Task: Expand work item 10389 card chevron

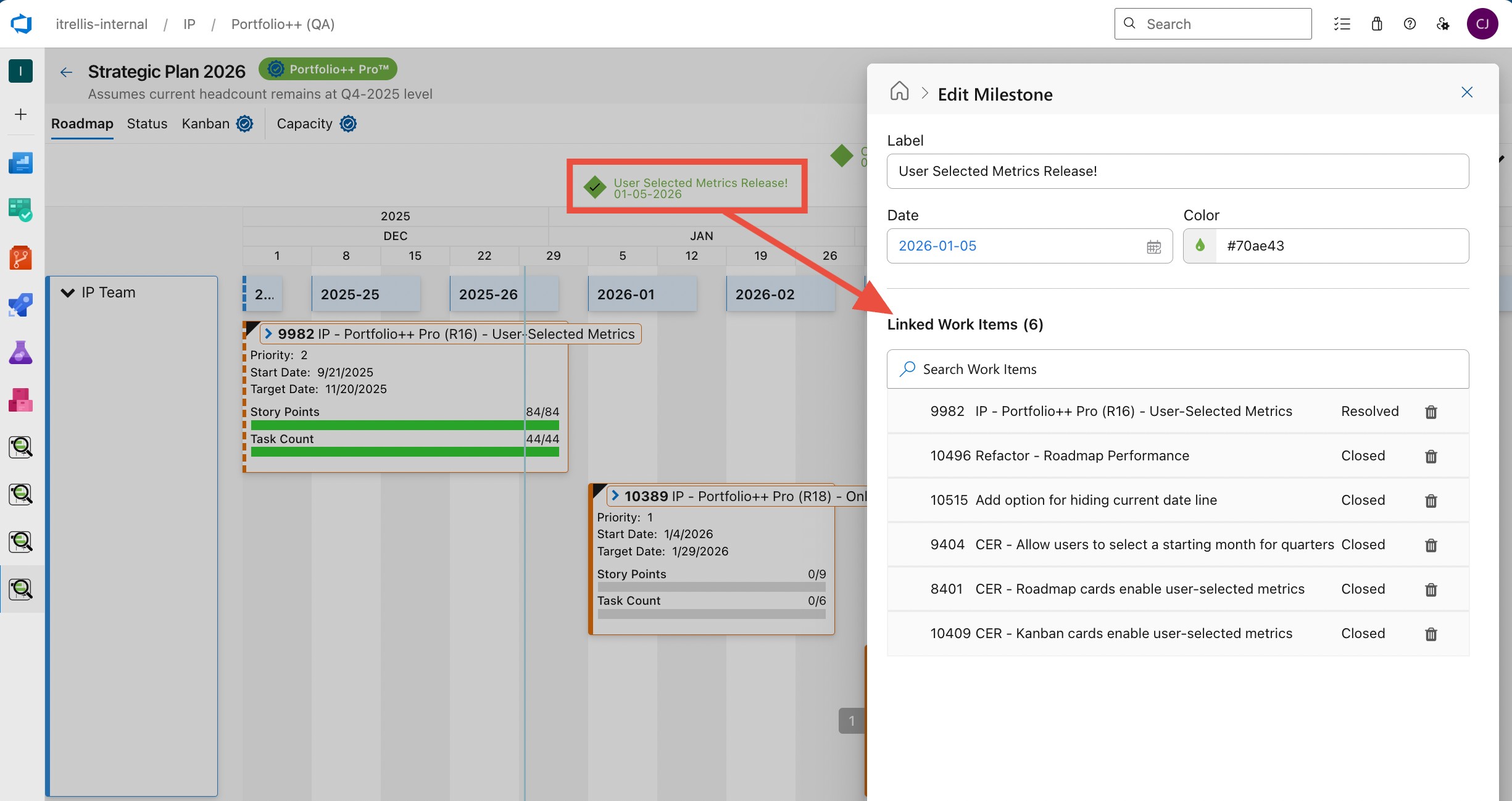Action: pos(615,496)
